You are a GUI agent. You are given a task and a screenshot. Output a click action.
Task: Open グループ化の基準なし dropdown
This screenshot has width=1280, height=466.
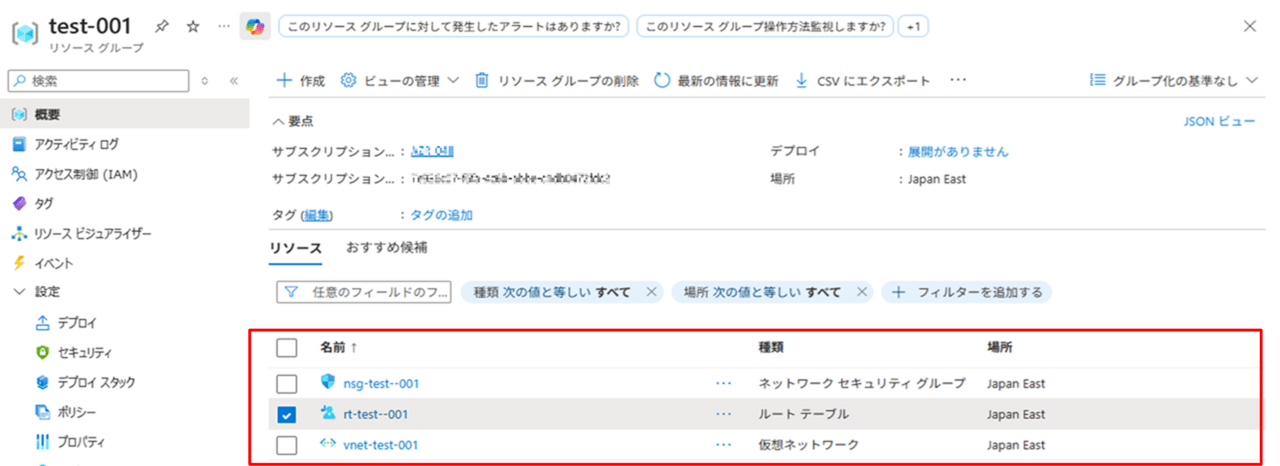pos(1173,81)
